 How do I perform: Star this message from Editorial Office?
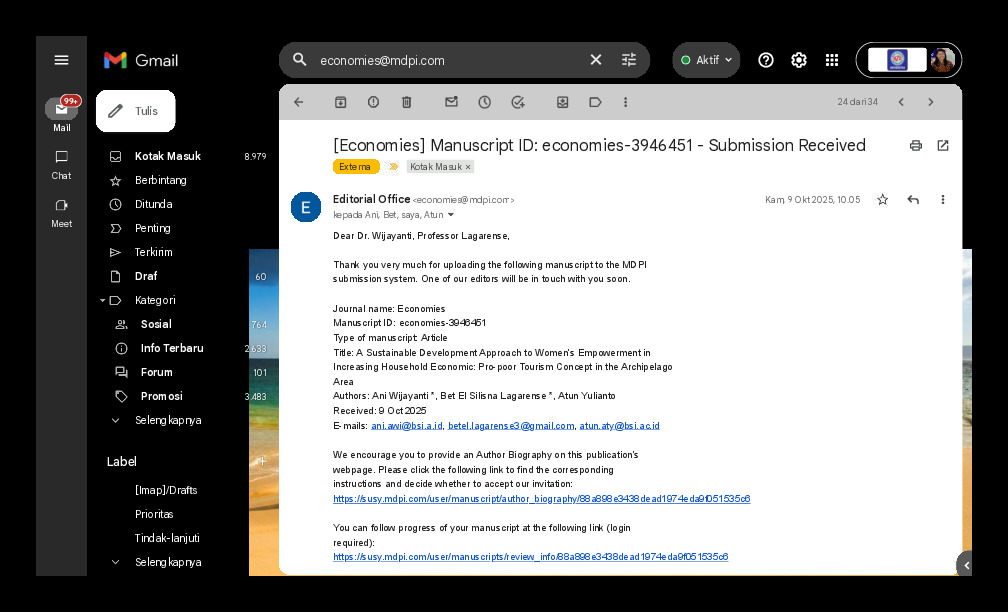click(883, 199)
